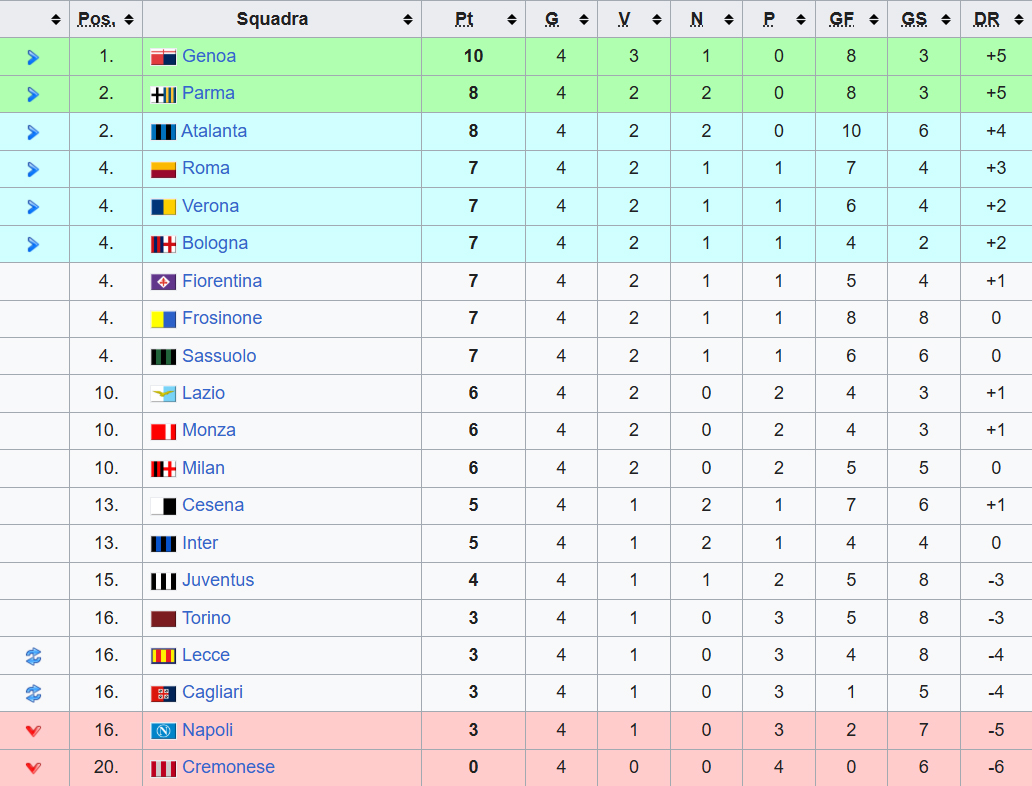Viewport: 1032px width, 786px height.
Task: Follow the Frosinone team link
Action: (x=222, y=318)
